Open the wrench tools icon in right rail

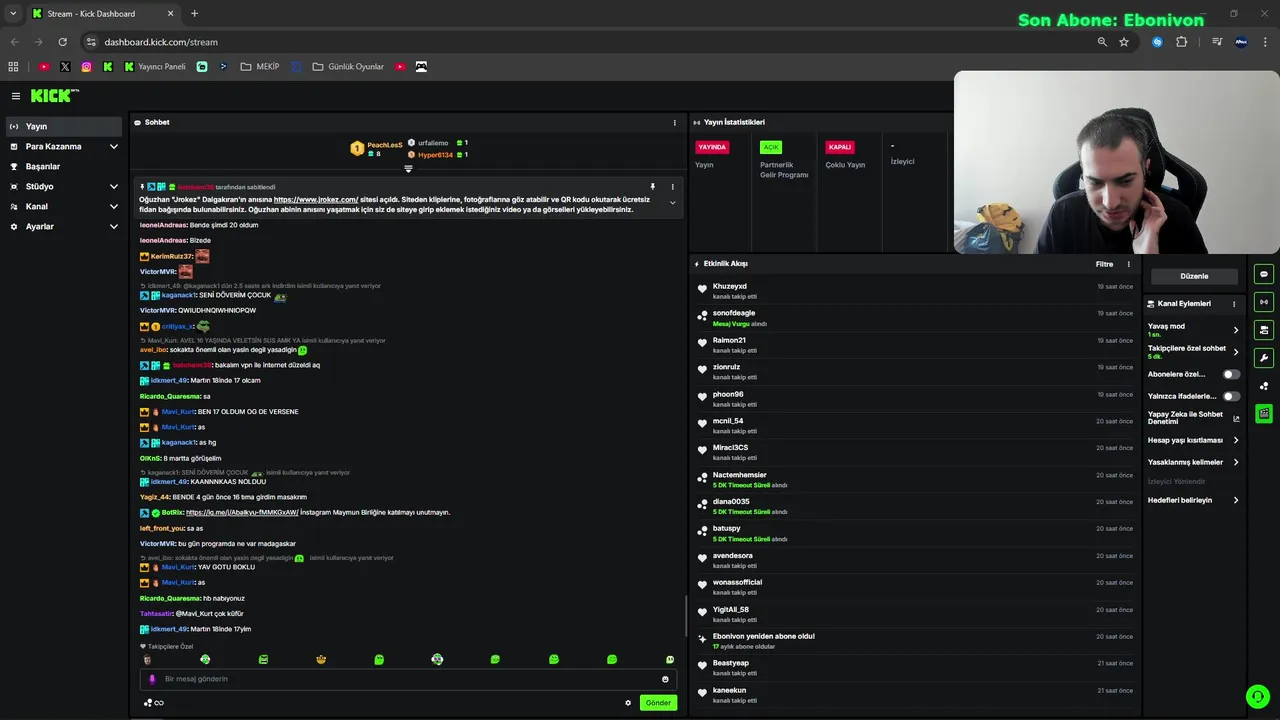point(1264,358)
